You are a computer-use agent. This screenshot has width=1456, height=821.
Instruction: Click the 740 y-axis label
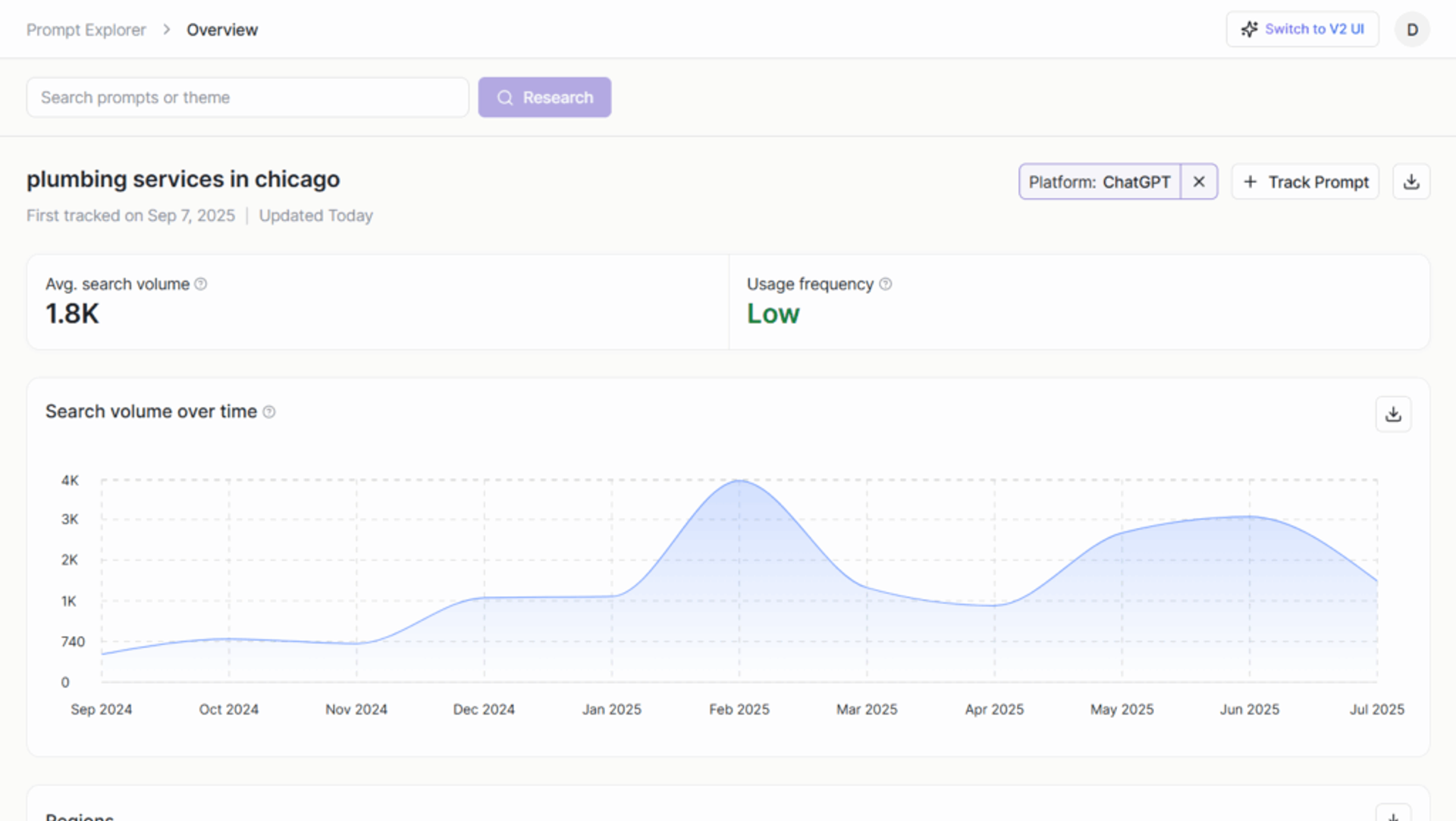tap(73, 642)
